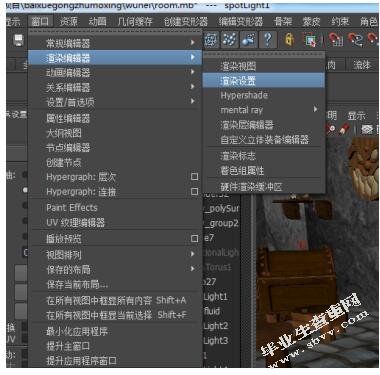Viewport: 380px width, 375px height.
Task: Open the 约束 menu
Action: click(x=340, y=22)
